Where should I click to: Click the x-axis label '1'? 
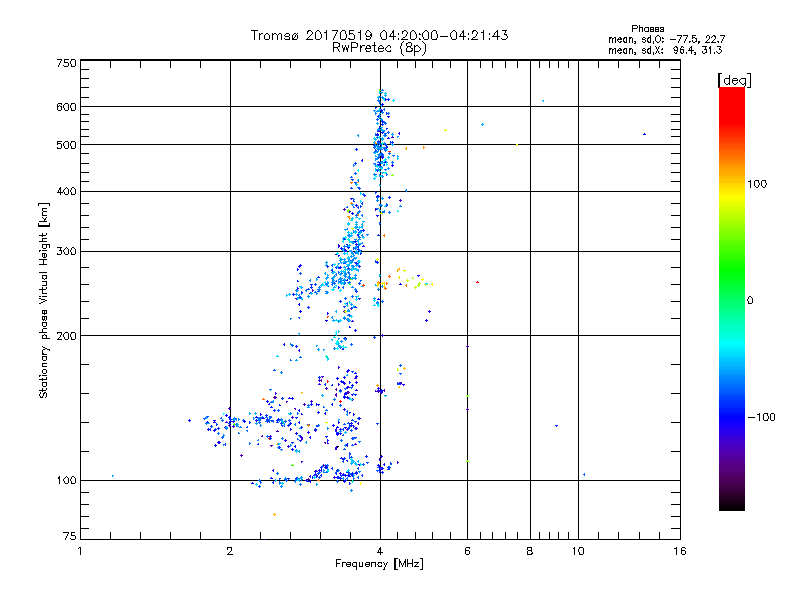click(80, 551)
